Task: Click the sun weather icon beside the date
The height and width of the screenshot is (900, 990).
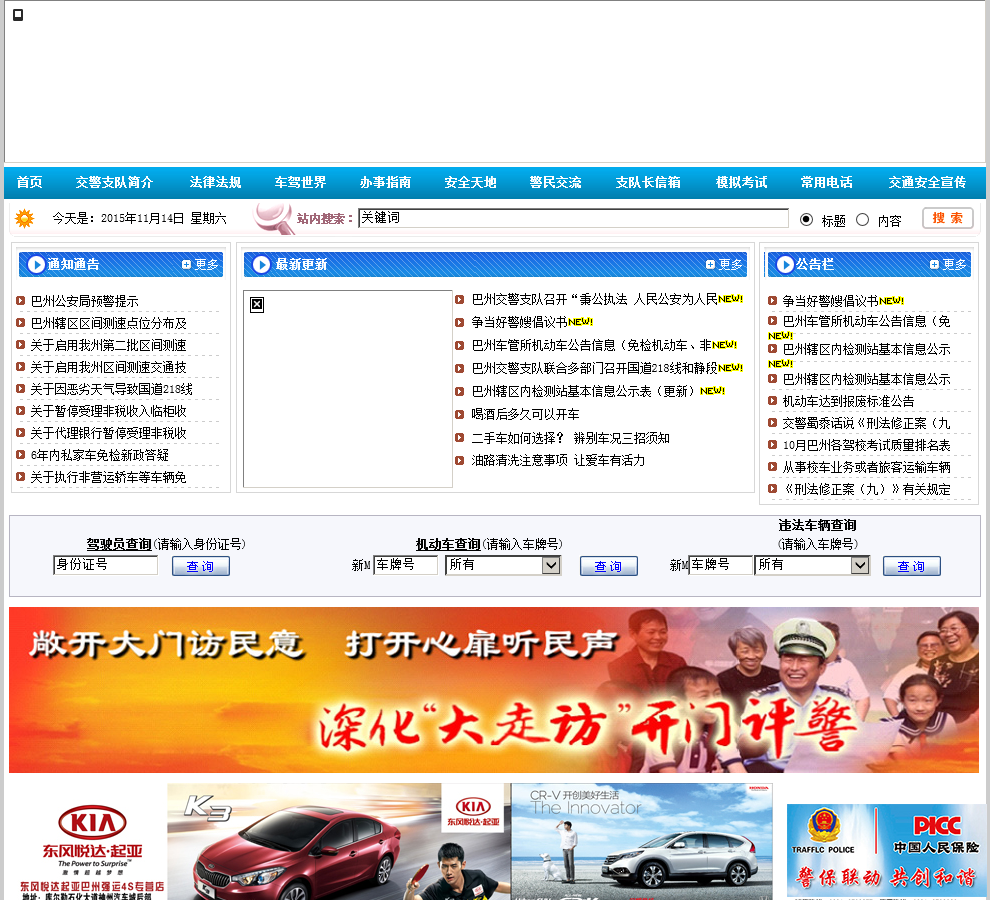Action: tap(25, 218)
